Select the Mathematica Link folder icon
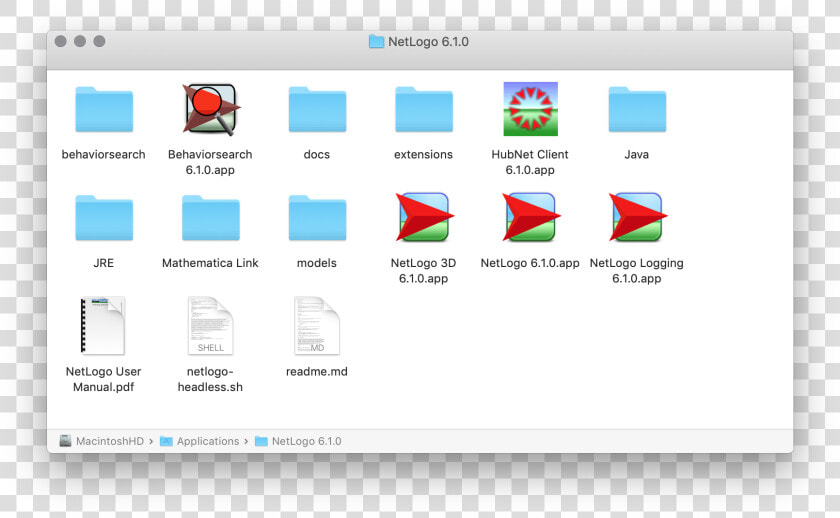The width and height of the screenshot is (840, 518). coord(211,218)
